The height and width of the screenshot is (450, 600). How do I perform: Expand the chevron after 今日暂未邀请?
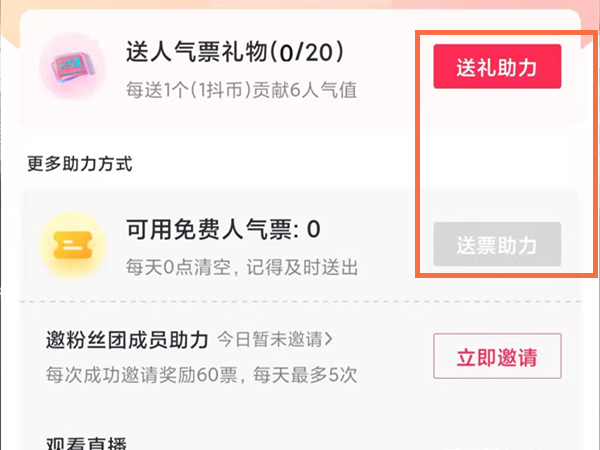tap(328, 339)
